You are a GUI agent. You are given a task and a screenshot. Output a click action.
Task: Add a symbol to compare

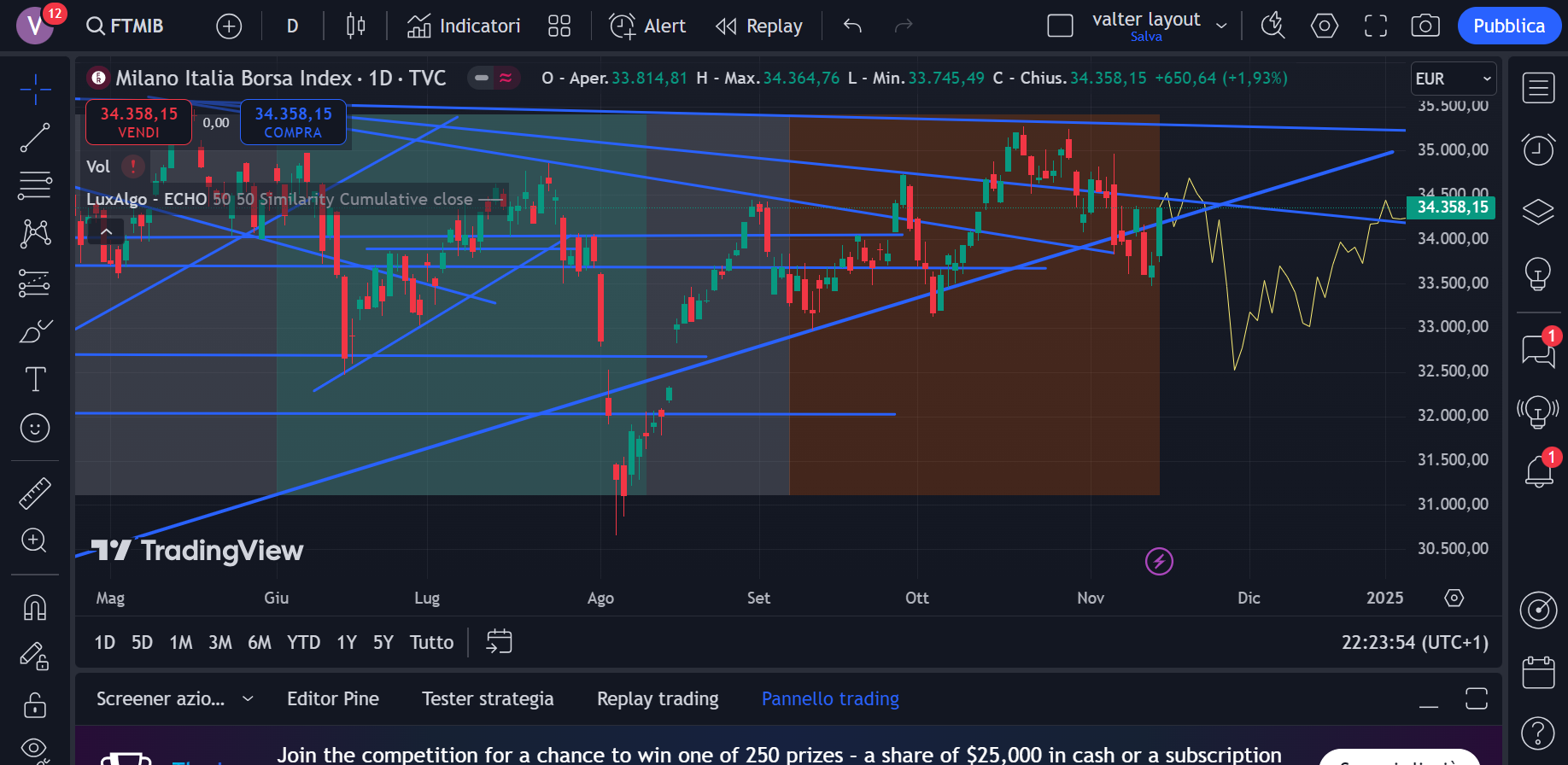point(229,26)
